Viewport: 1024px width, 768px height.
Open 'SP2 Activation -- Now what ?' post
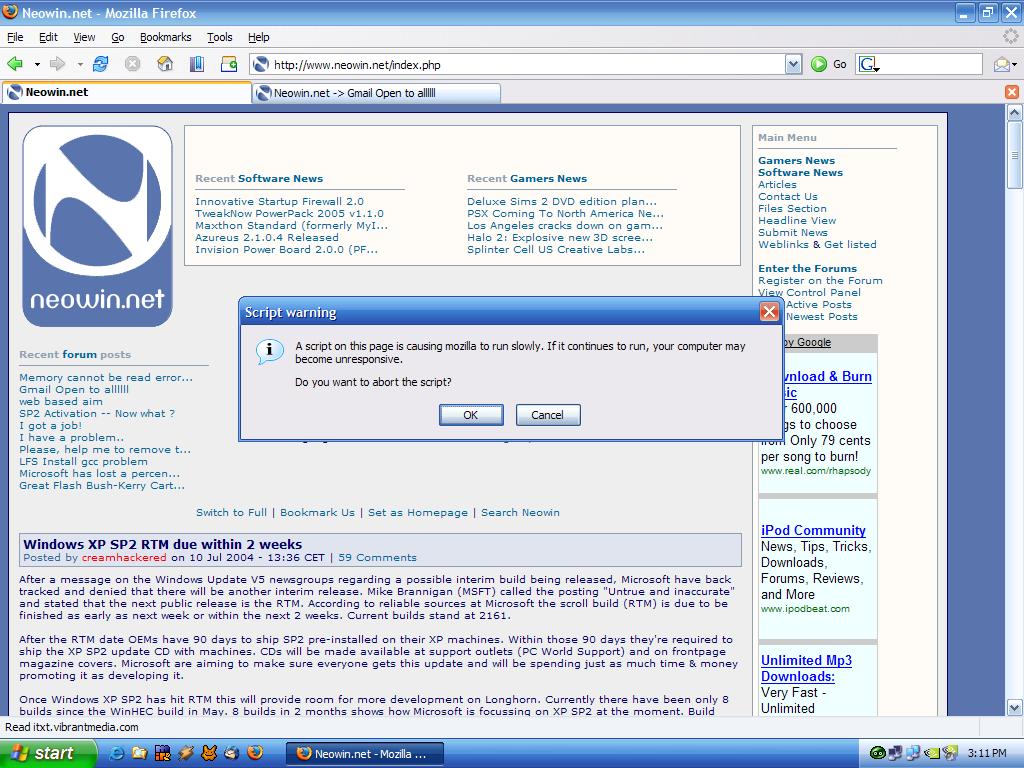[x=97, y=413]
